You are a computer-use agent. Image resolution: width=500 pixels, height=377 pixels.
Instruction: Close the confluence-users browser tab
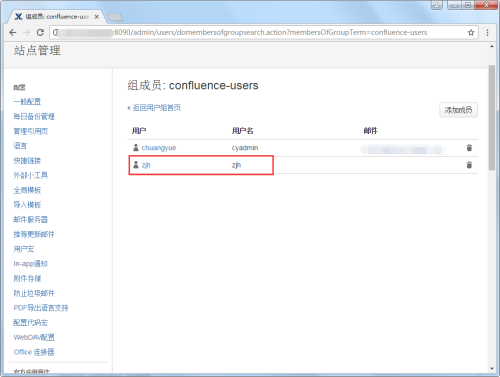tap(97, 17)
